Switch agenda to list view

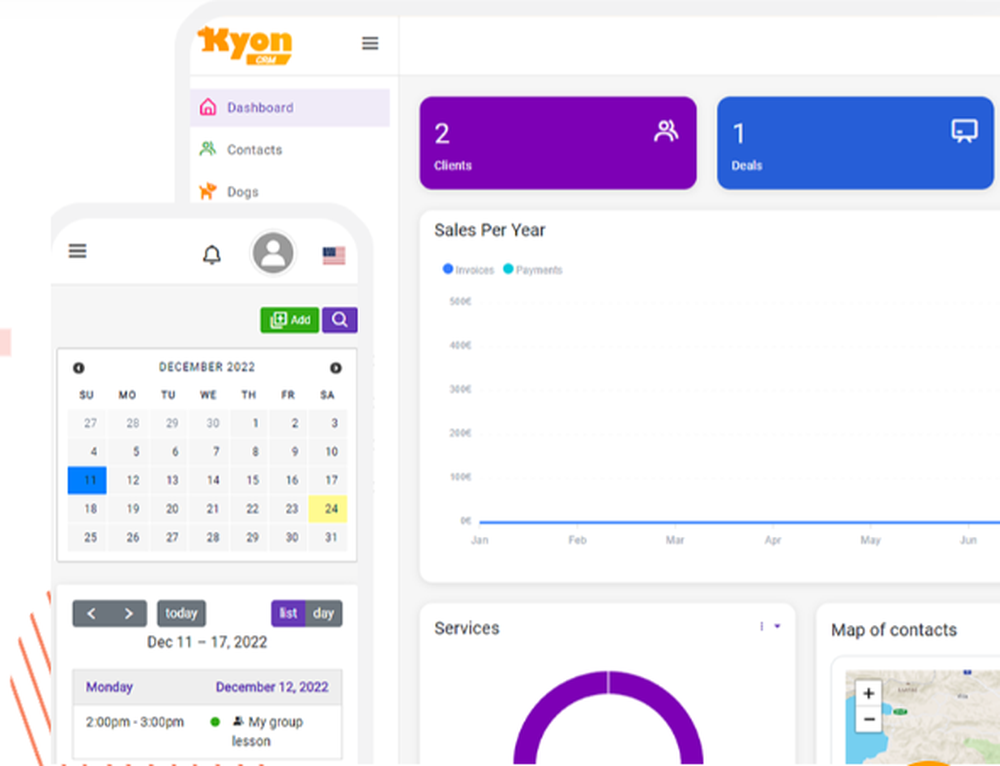(x=288, y=614)
